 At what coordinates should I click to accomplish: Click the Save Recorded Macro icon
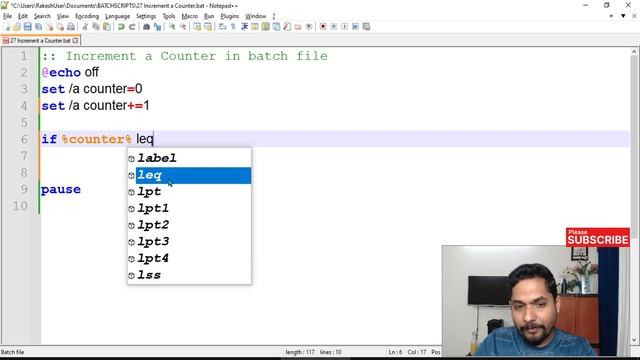pyautogui.click(x=366, y=27)
